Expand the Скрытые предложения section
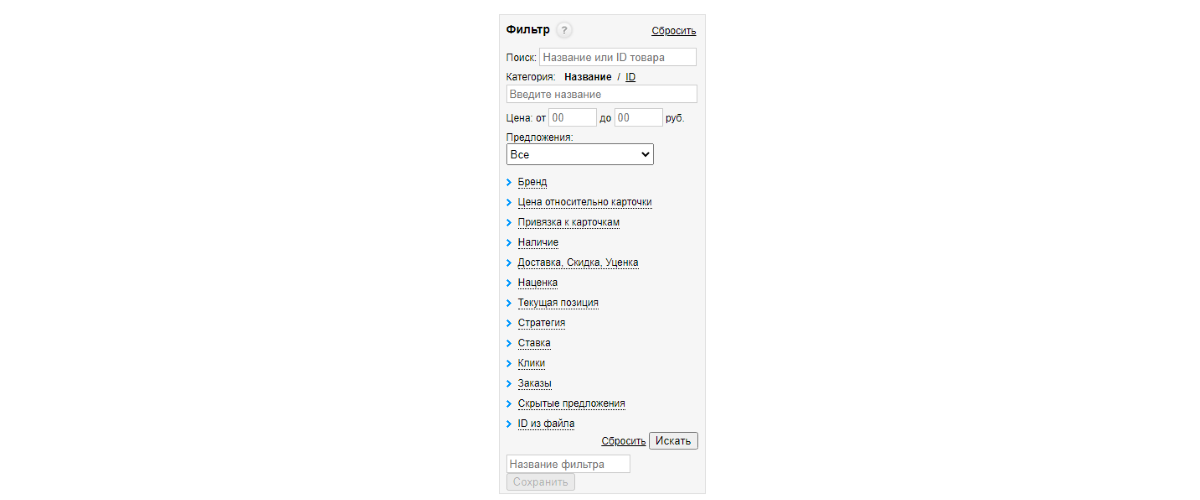Image resolution: width=1200 pixels, height=500 pixels. 571,404
